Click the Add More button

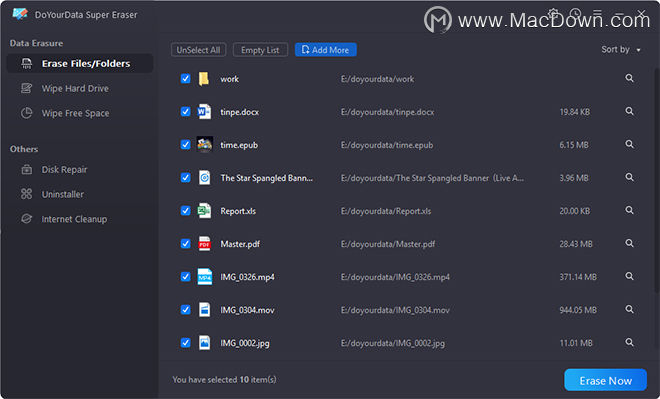click(325, 50)
